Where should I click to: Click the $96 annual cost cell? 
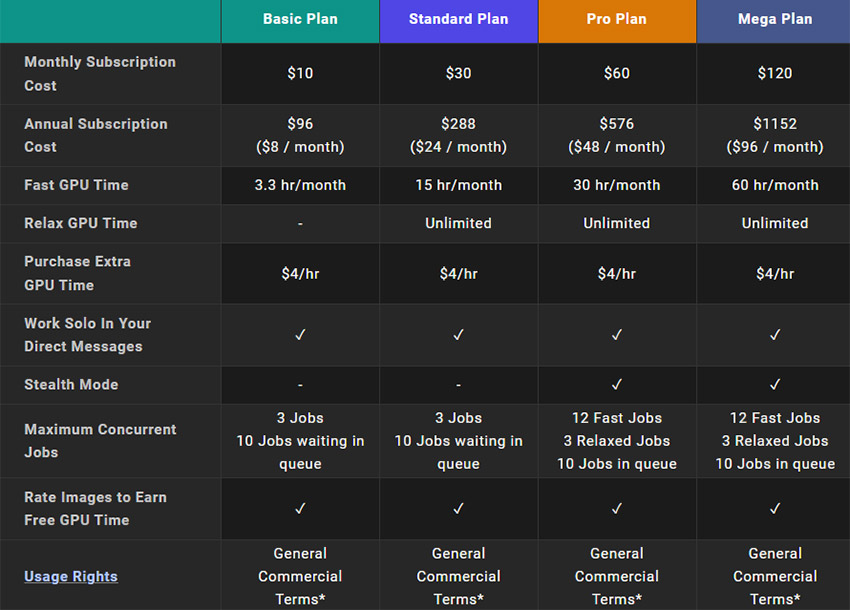pyautogui.click(x=300, y=136)
